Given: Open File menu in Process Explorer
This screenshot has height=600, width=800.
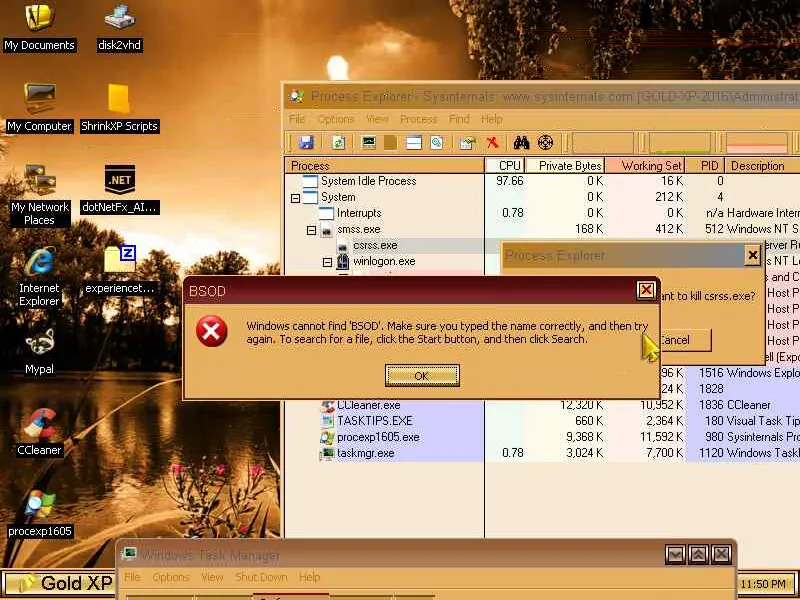Looking at the screenshot, I should coord(297,119).
